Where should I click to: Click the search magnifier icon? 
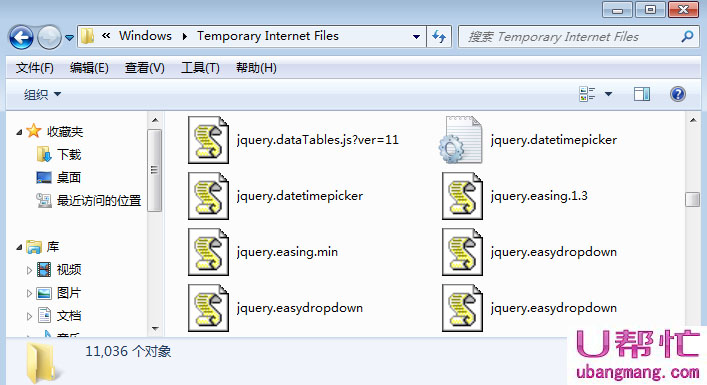pos(688,37)
